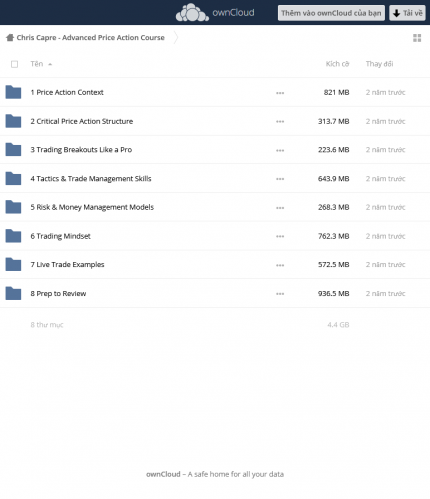
Task: Sort by Tên column header arrow
Action: pos(50,64)
